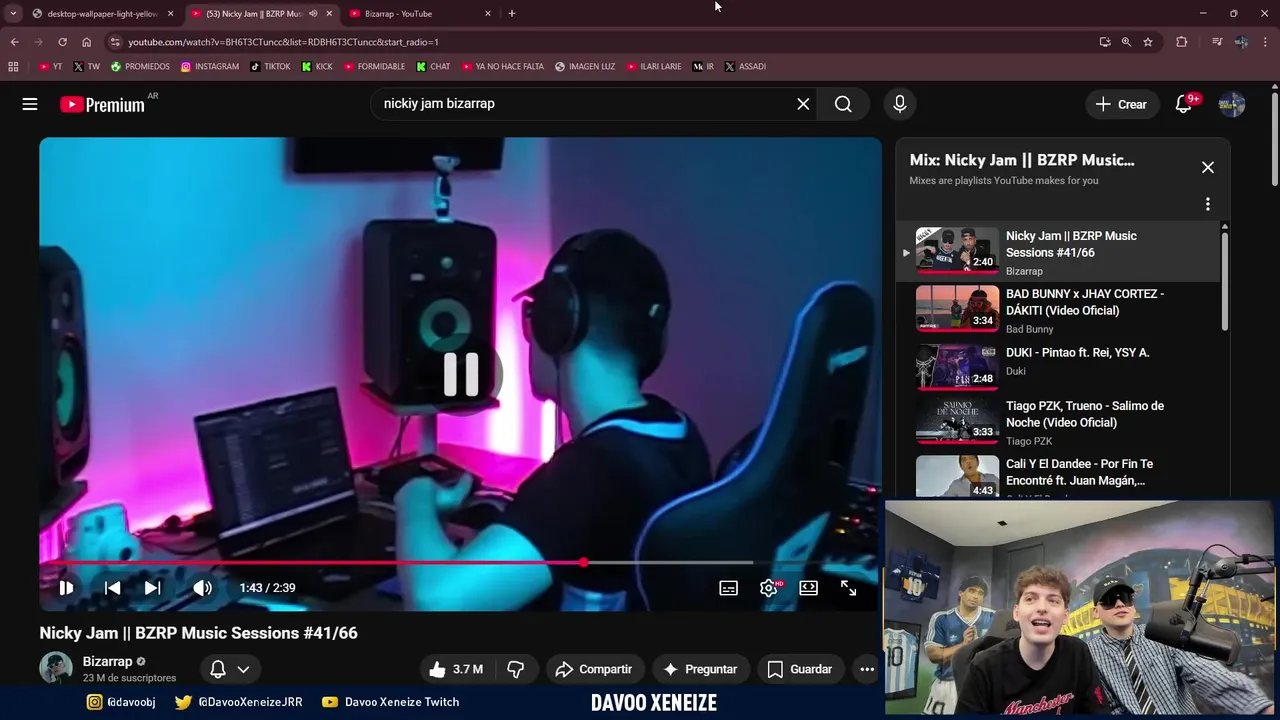
Task: Close the Mix playlist panel
Action: point(1208,168)
